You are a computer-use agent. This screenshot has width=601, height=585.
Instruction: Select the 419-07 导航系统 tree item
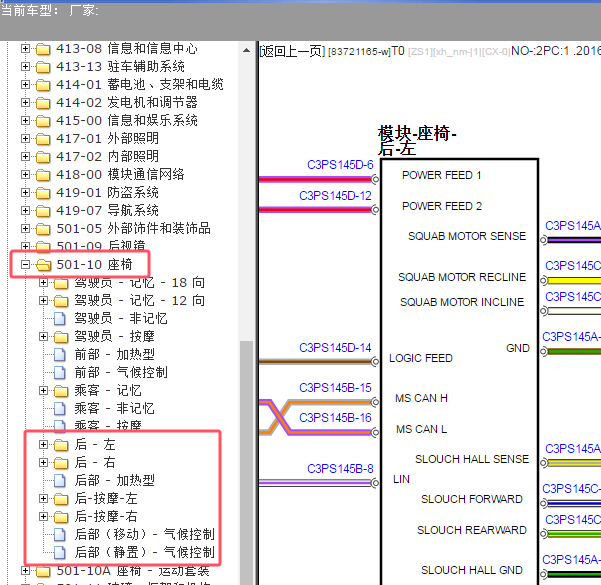click(x=107, y=210)
